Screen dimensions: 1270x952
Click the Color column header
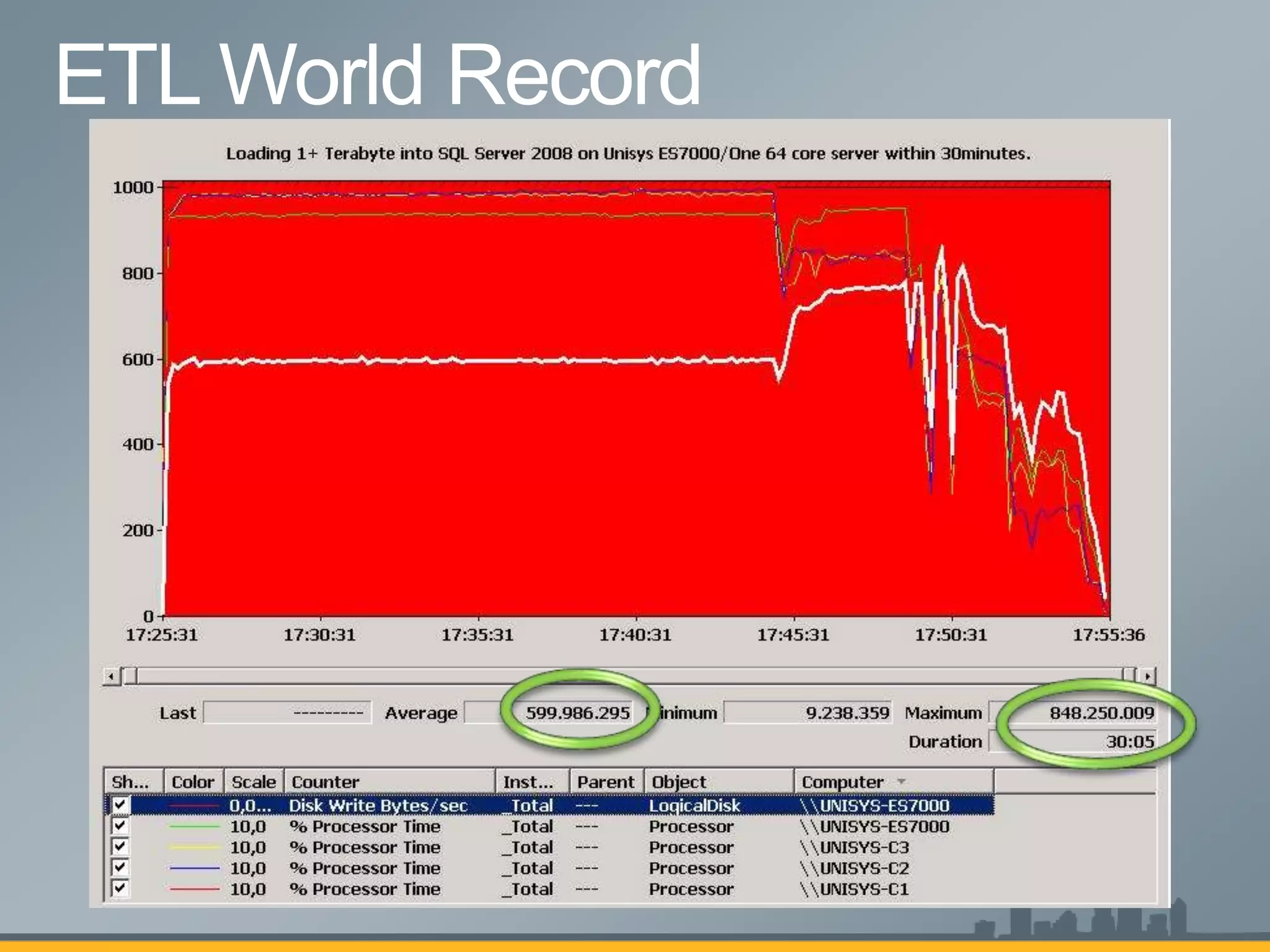(x=193, y=782)
